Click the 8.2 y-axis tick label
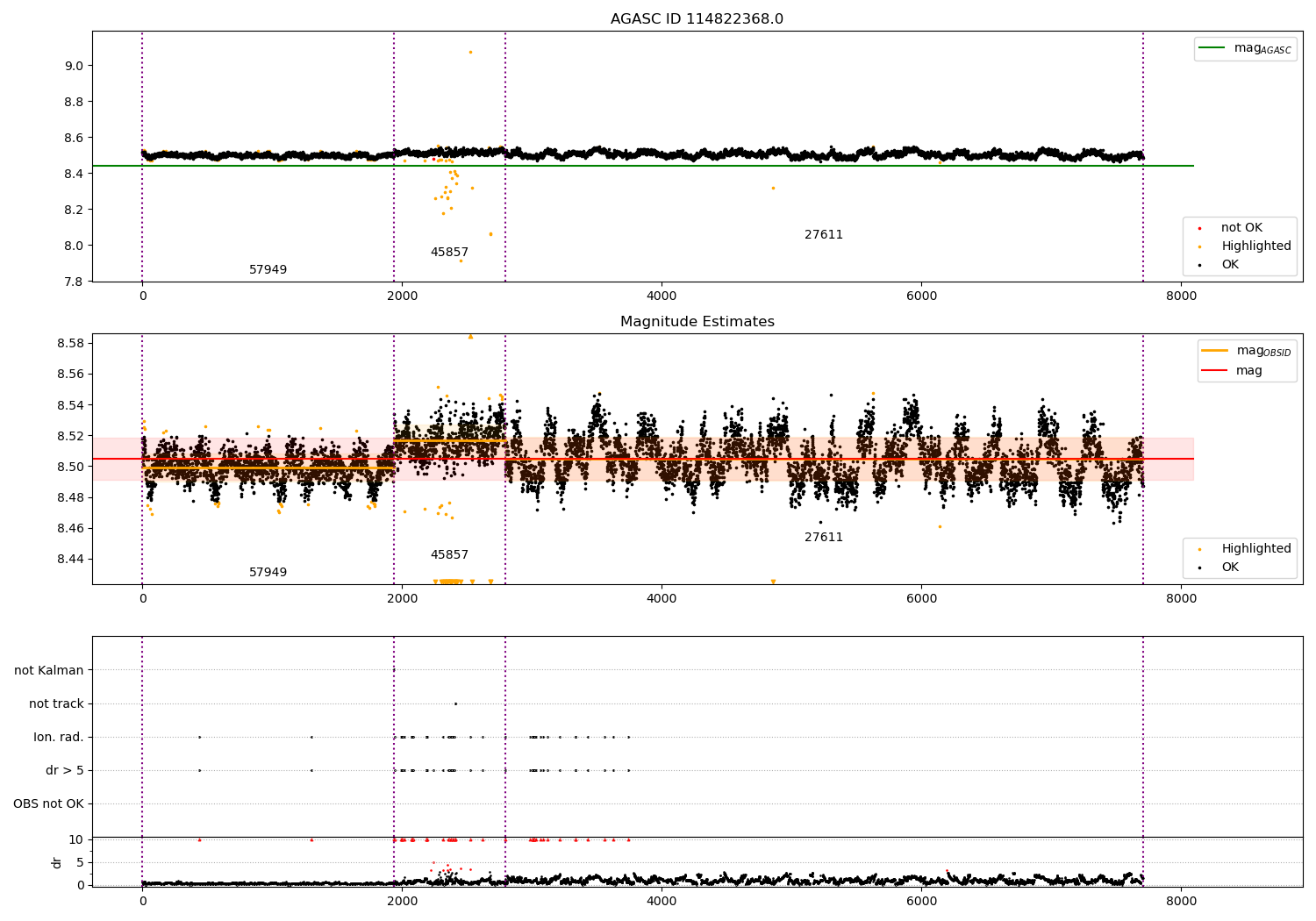Viewport: 1316px width, 921px height. click(x=74, y=210)
